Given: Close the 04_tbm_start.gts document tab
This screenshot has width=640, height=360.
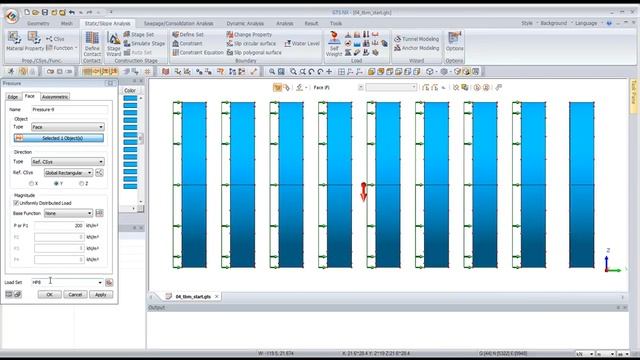Looking at the screenshot, I should pyautogui.click(x=217, y=297).
